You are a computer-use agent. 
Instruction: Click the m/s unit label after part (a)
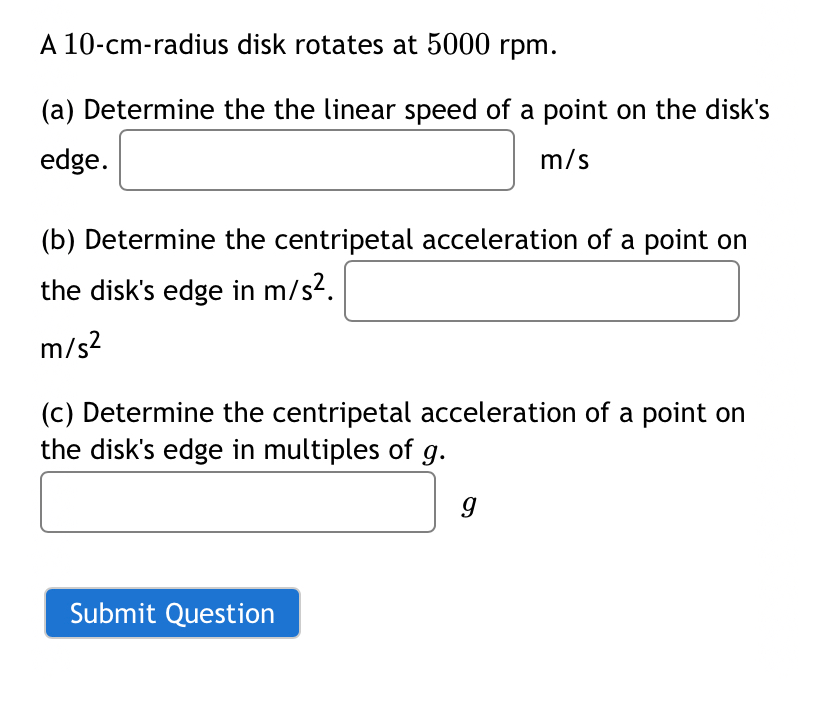(565, 159)
